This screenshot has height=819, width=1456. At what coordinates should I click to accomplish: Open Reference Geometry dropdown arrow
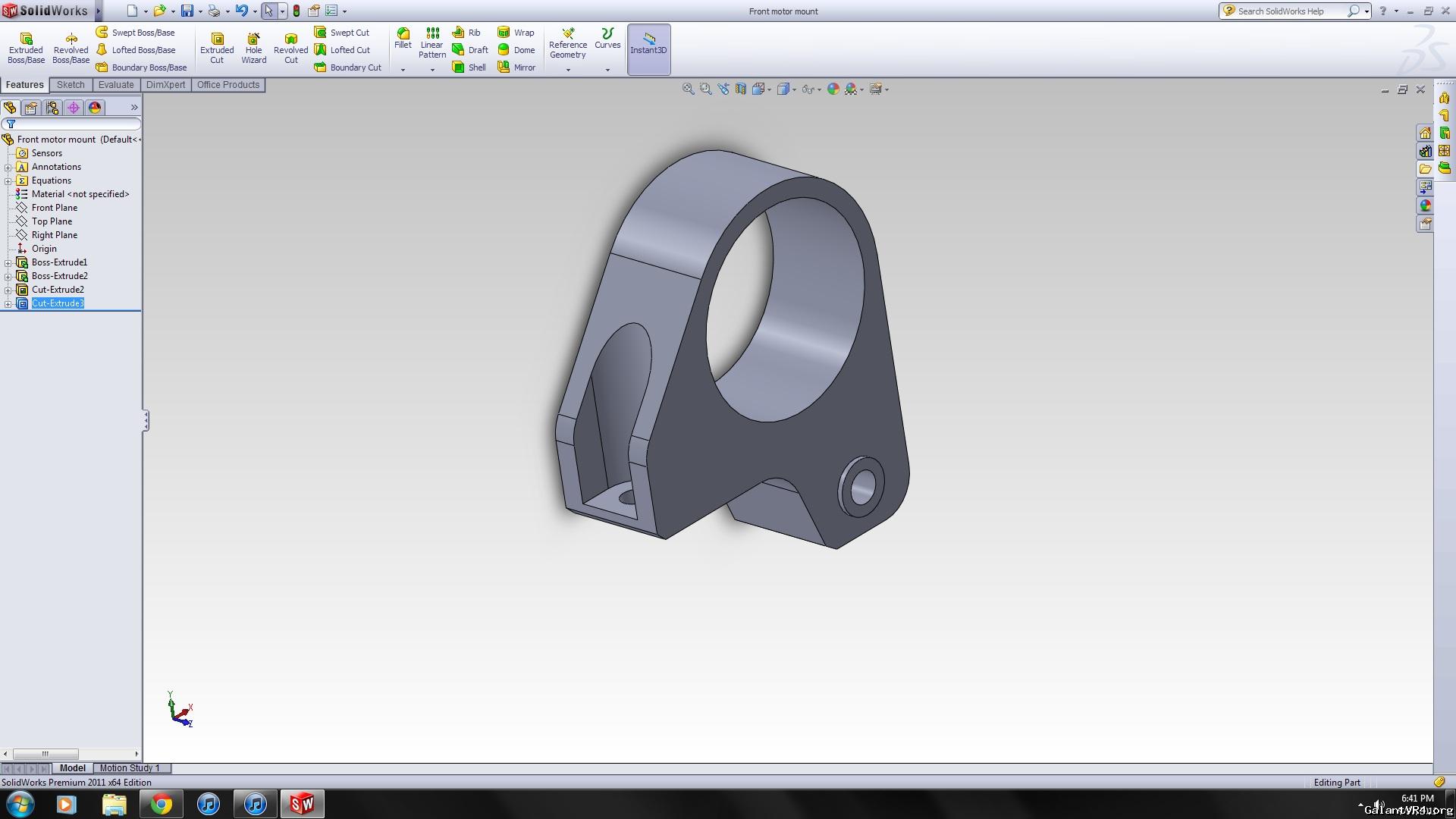568,70
